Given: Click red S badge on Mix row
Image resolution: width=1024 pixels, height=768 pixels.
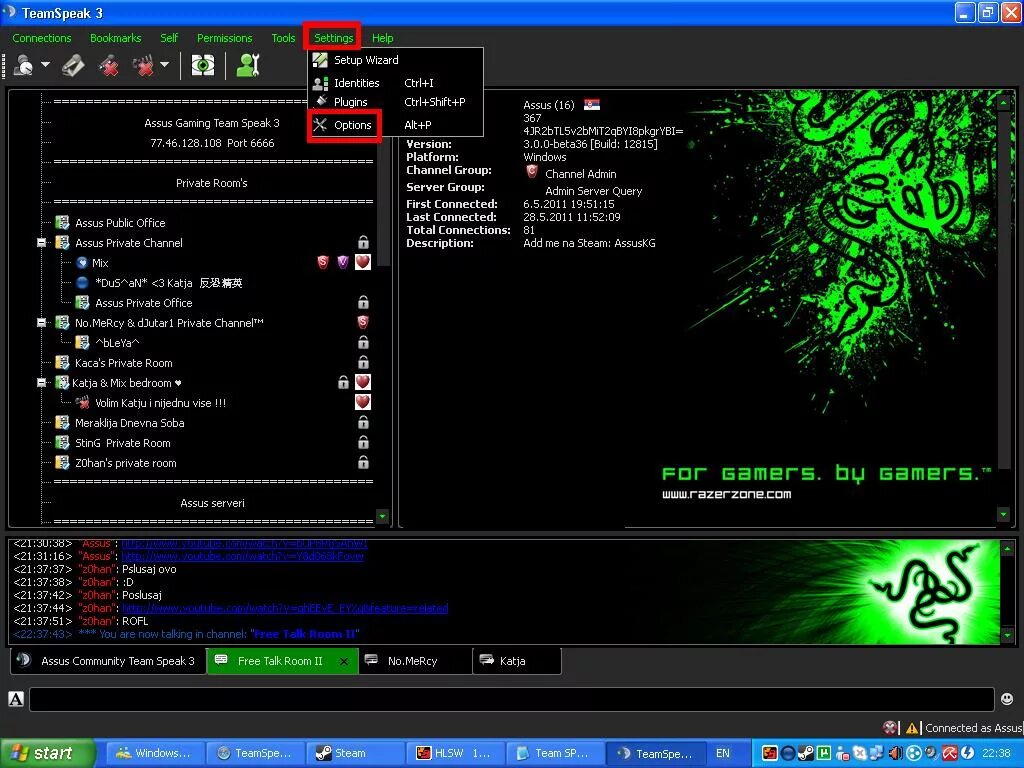Looking at the screenshot, I should coord(323,263).
